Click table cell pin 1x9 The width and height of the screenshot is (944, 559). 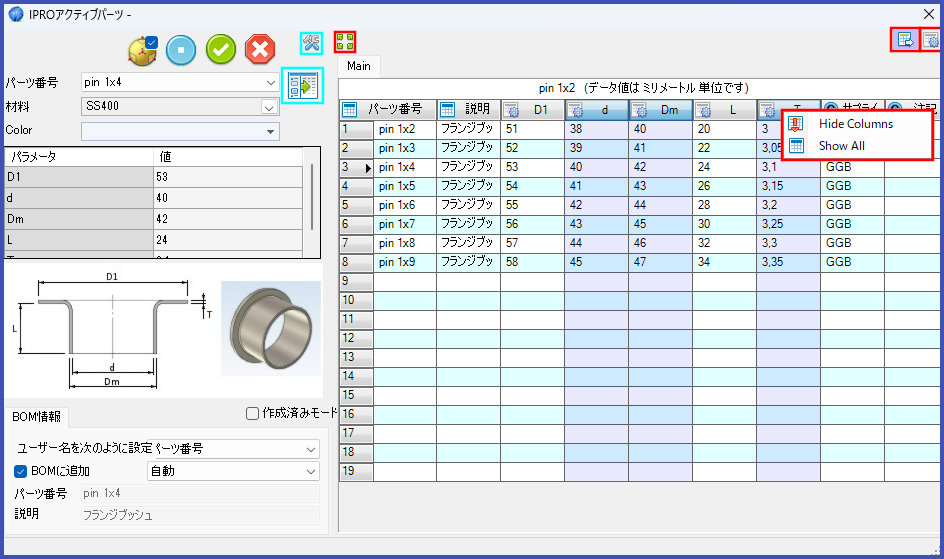(405, 262)
